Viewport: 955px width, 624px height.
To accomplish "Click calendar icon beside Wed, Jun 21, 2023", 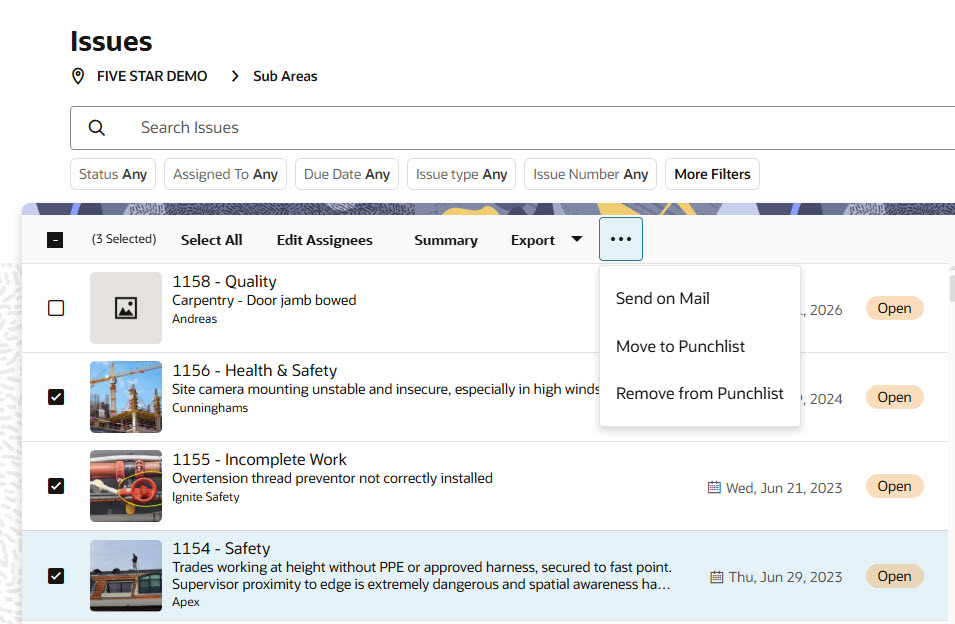I will click(x=714, y=488).
